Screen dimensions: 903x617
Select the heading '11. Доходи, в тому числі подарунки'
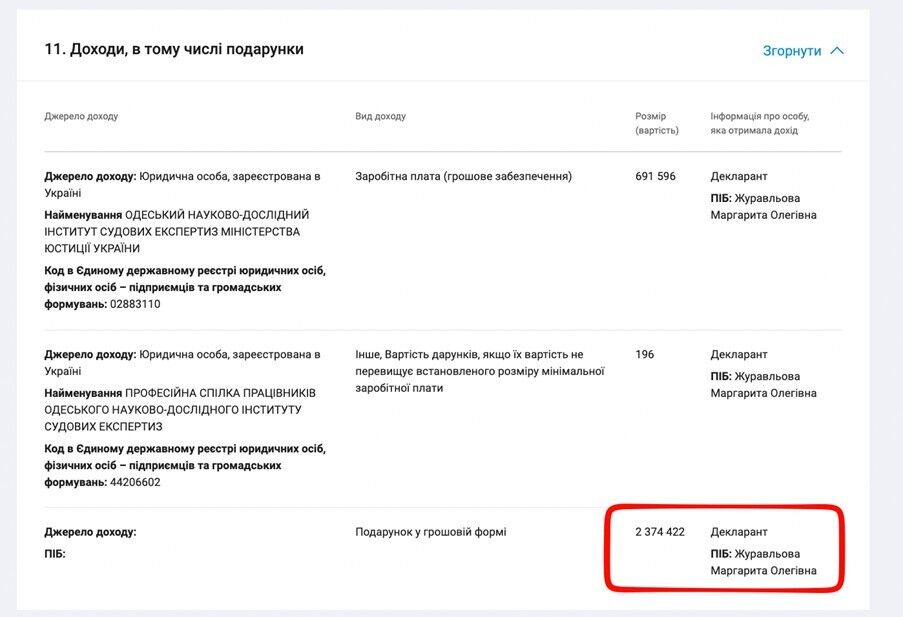(174, 49)
